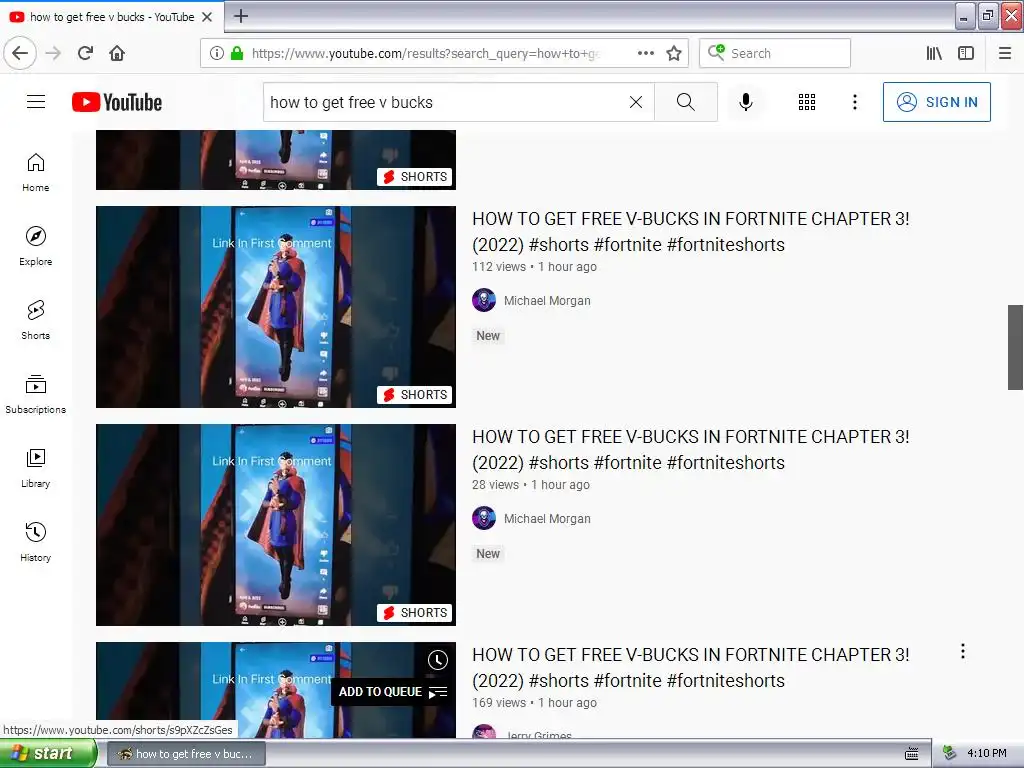This screenshot has width=1024, height=768.
Task: Click the SIGN IN button
Action: (936, 102)
